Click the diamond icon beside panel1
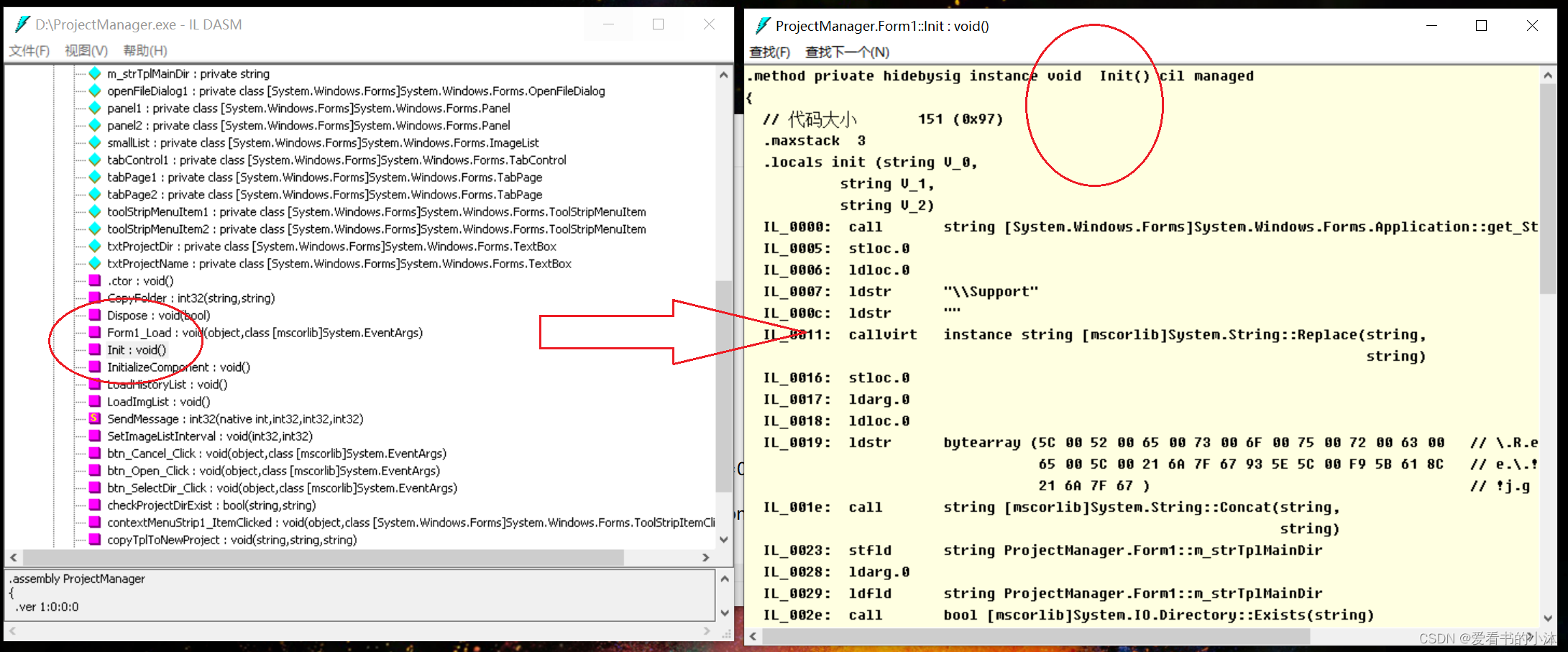 coord(95,108)
